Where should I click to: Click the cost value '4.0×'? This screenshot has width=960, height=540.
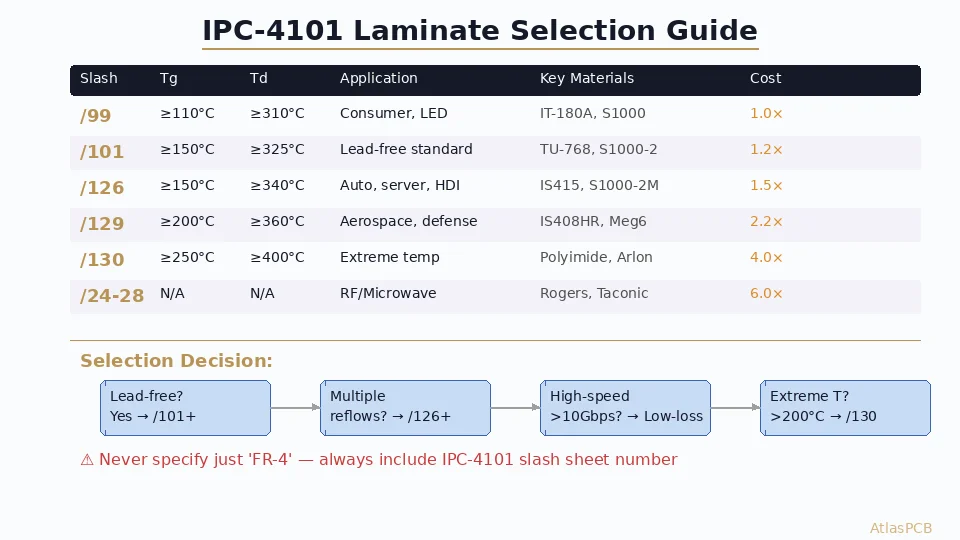766,257
